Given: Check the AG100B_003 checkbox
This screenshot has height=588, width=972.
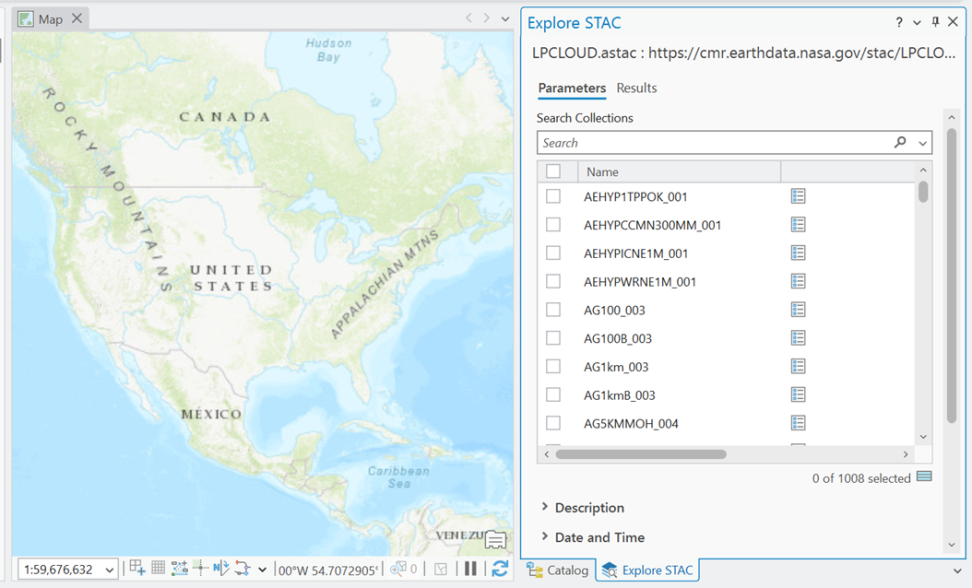Looking at the screenshot, I should (553, 338).
